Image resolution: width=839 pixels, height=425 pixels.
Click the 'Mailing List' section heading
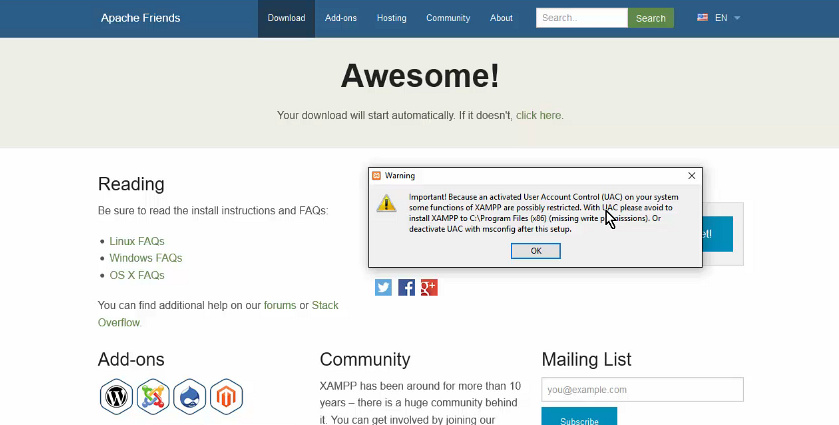pos(586,360)
